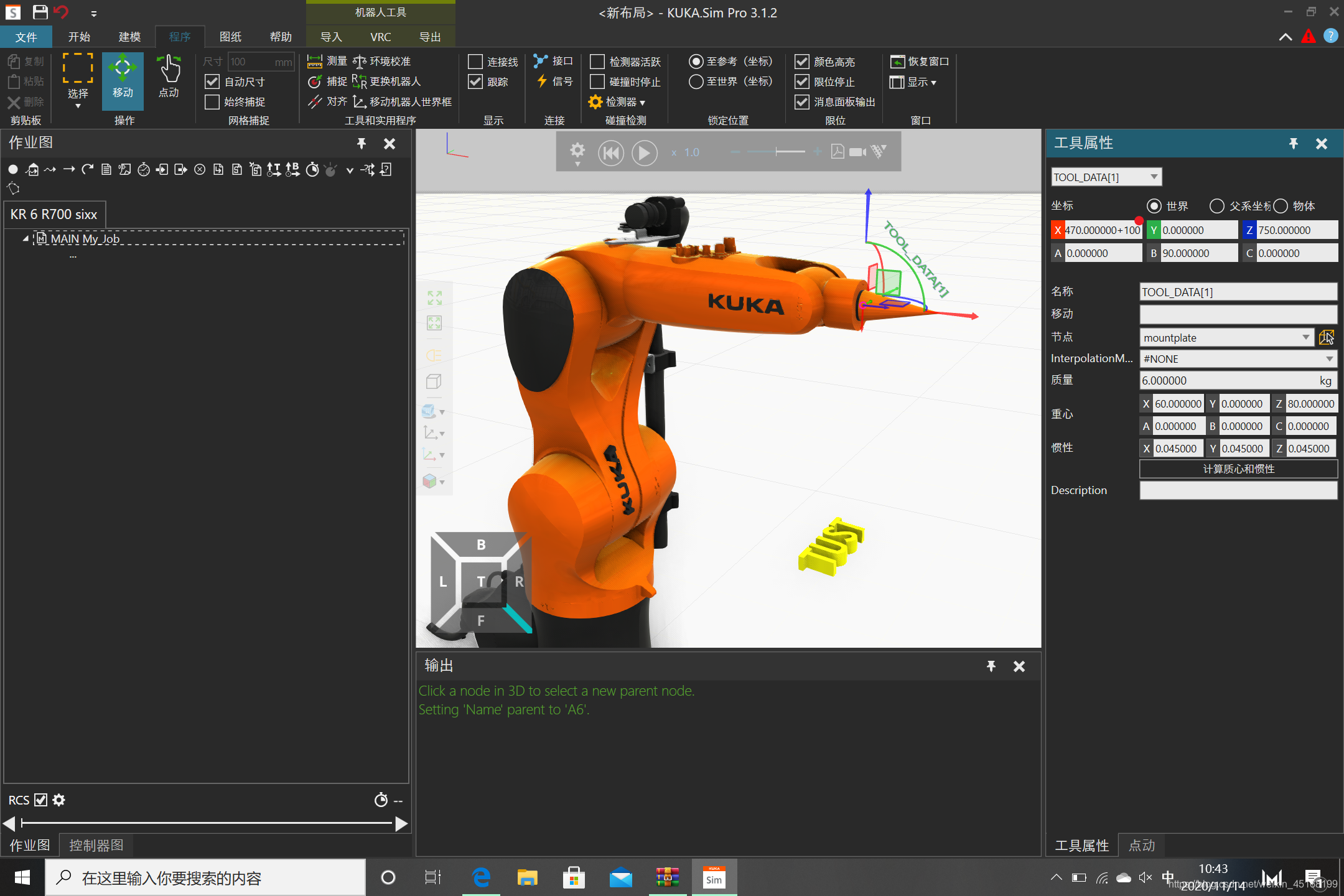Open the Controller Map (控制器图) tab

point(96,845)
